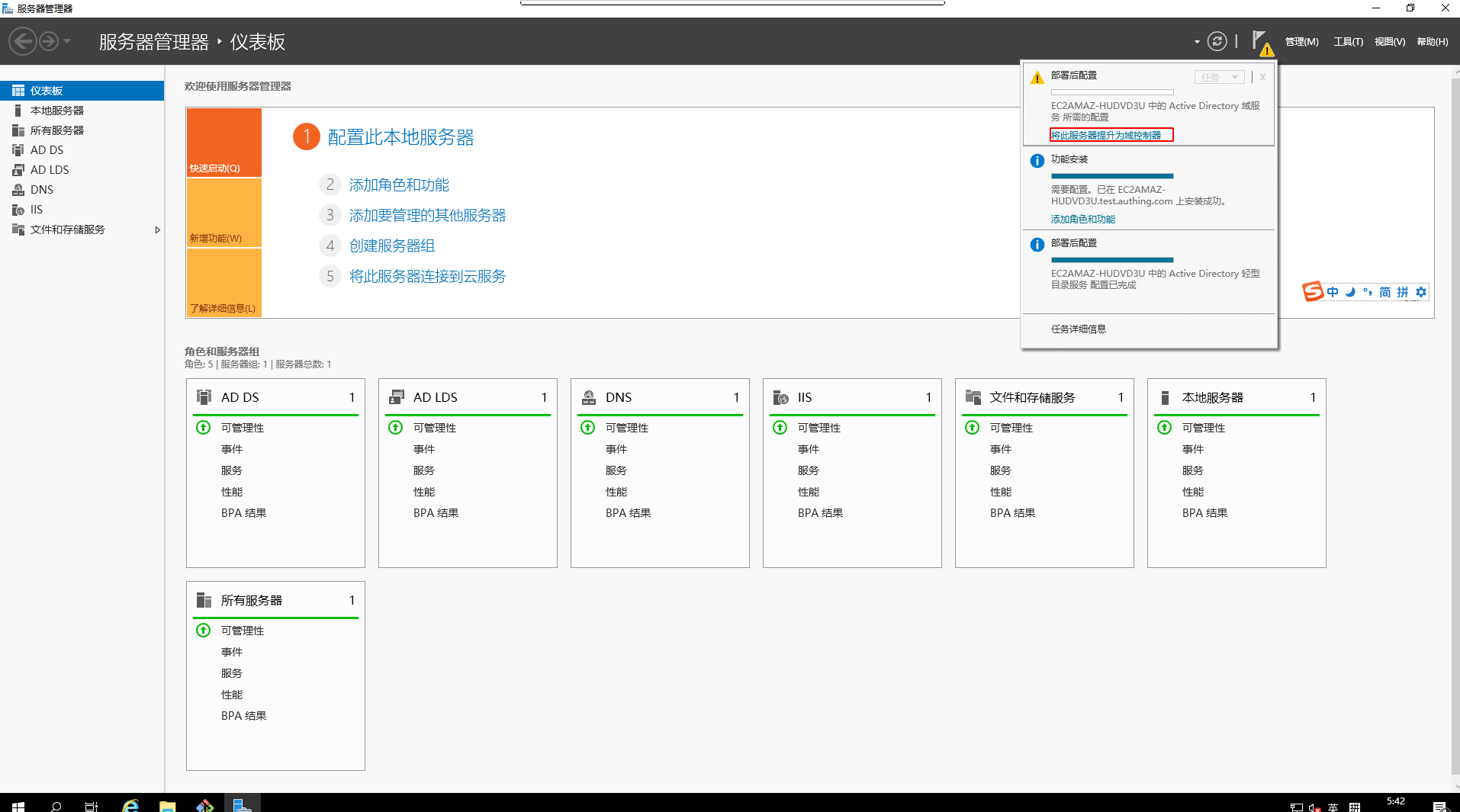
Task: Click the IIS tile icon
Action: point(780,397)
